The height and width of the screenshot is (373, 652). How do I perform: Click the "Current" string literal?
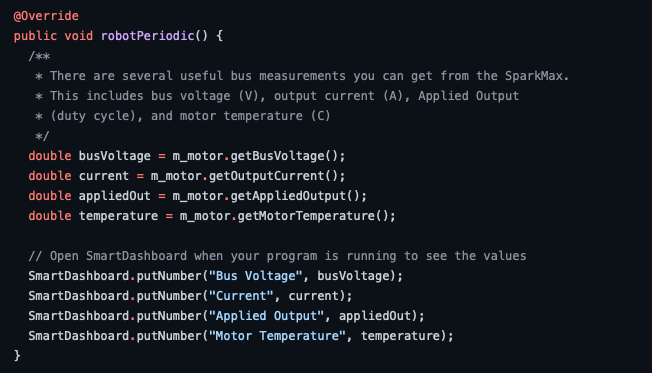click(x=241, y=296)
